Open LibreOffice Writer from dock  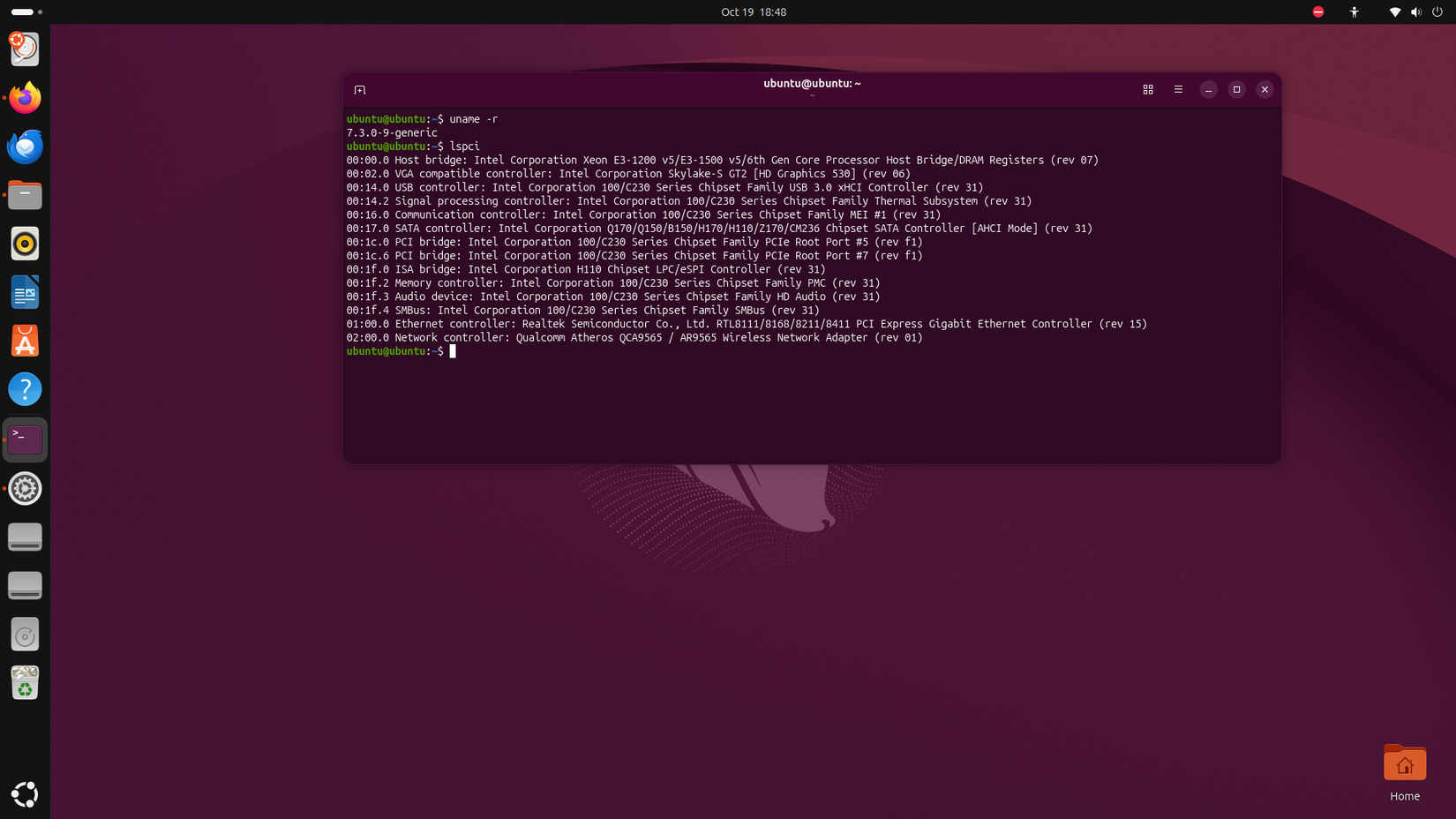tap(25, 292)
